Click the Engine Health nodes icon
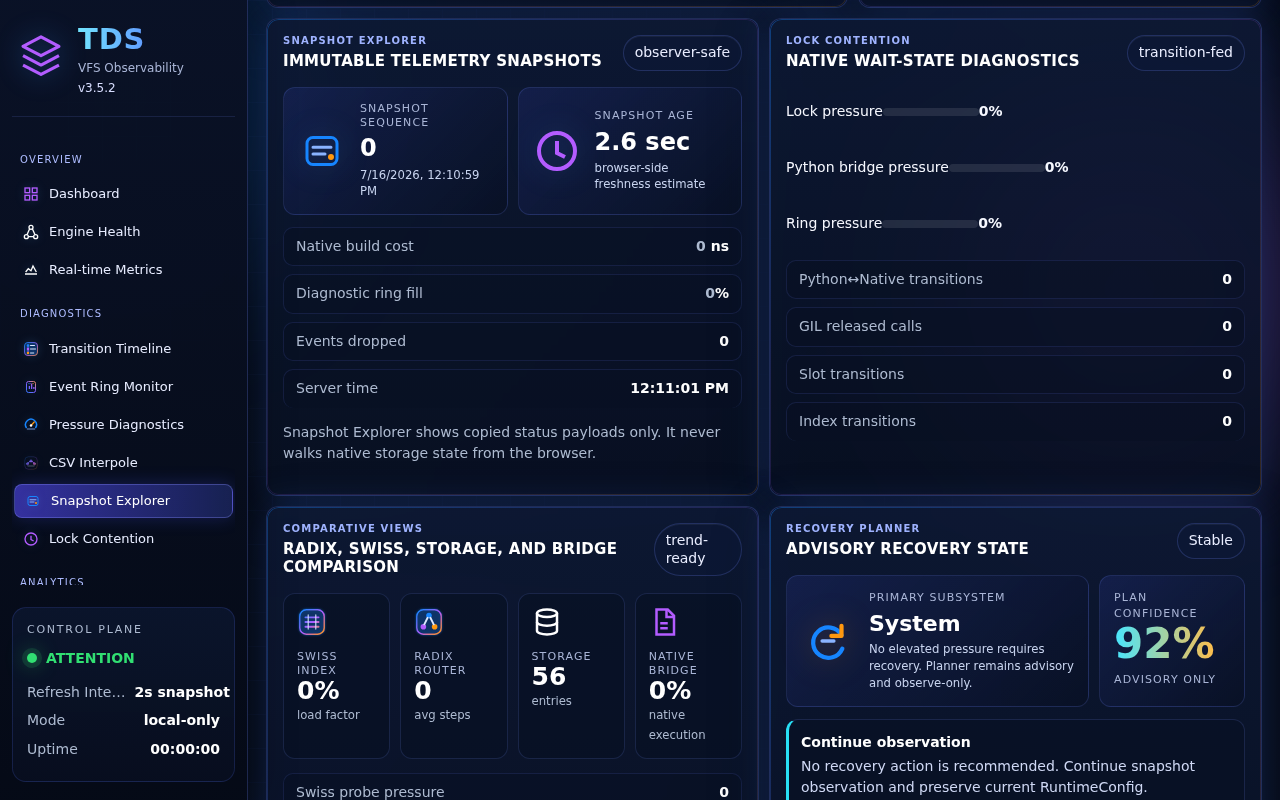 pos(31,232)
